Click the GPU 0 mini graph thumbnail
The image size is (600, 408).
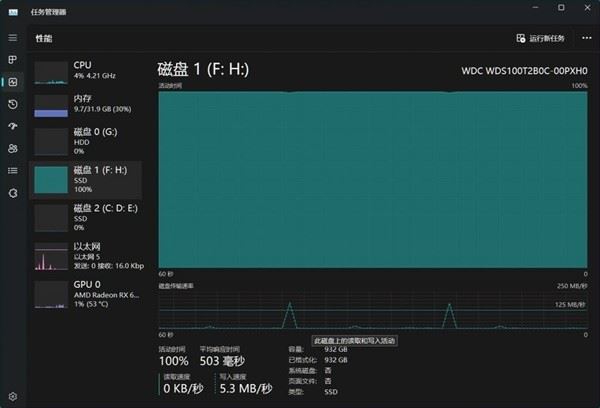coord(51,295)
